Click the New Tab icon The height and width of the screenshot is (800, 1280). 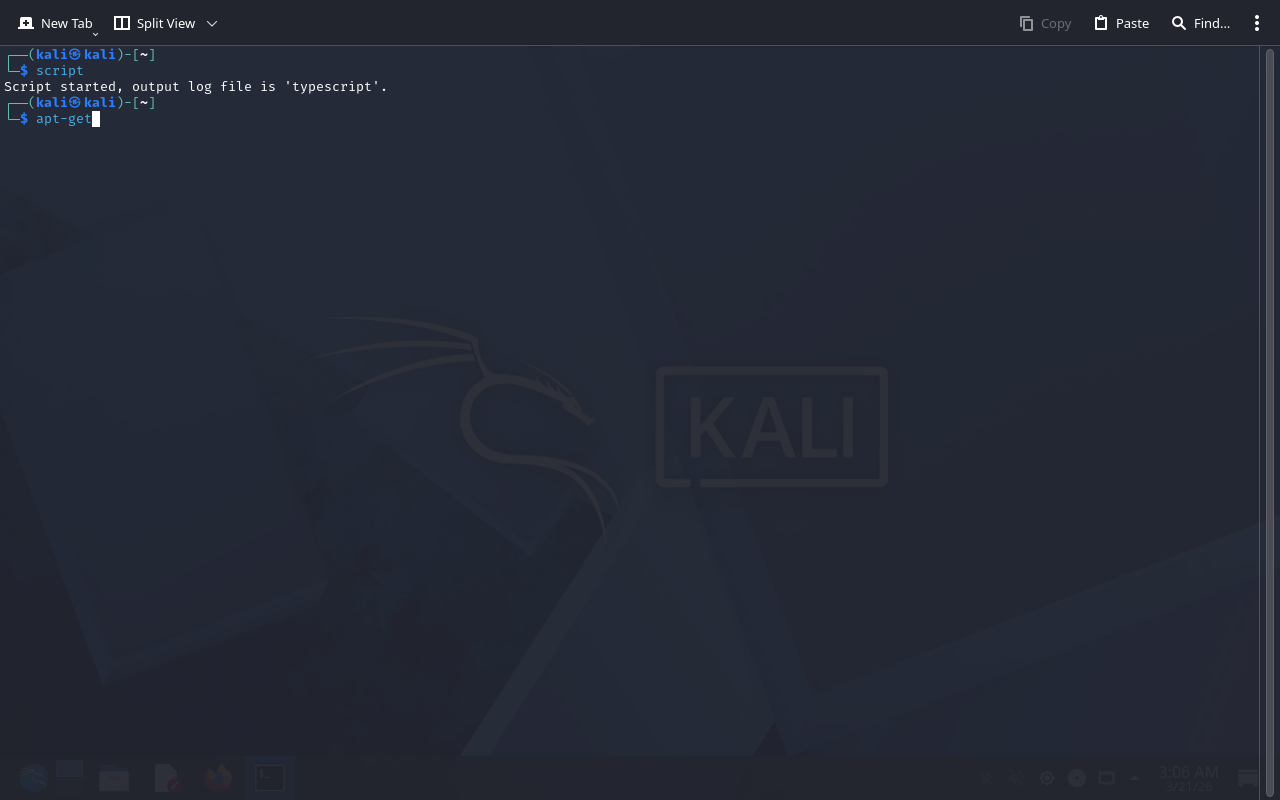[26, 23]
